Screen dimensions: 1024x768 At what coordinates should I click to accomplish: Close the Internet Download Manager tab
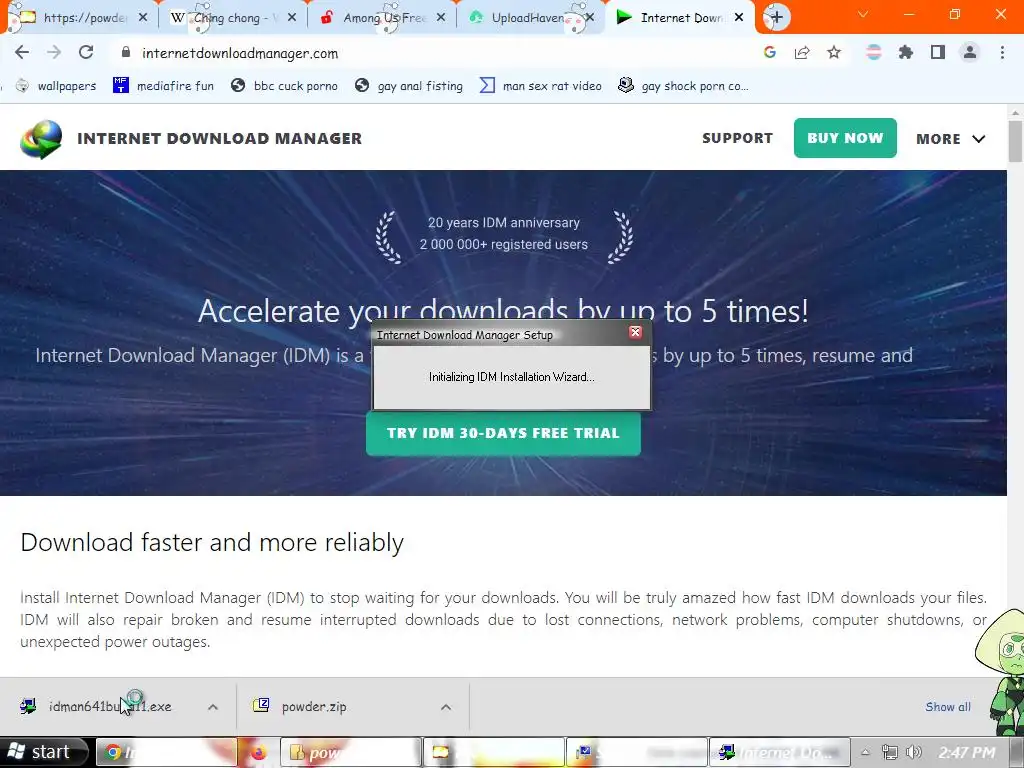[x=739, y=18]
